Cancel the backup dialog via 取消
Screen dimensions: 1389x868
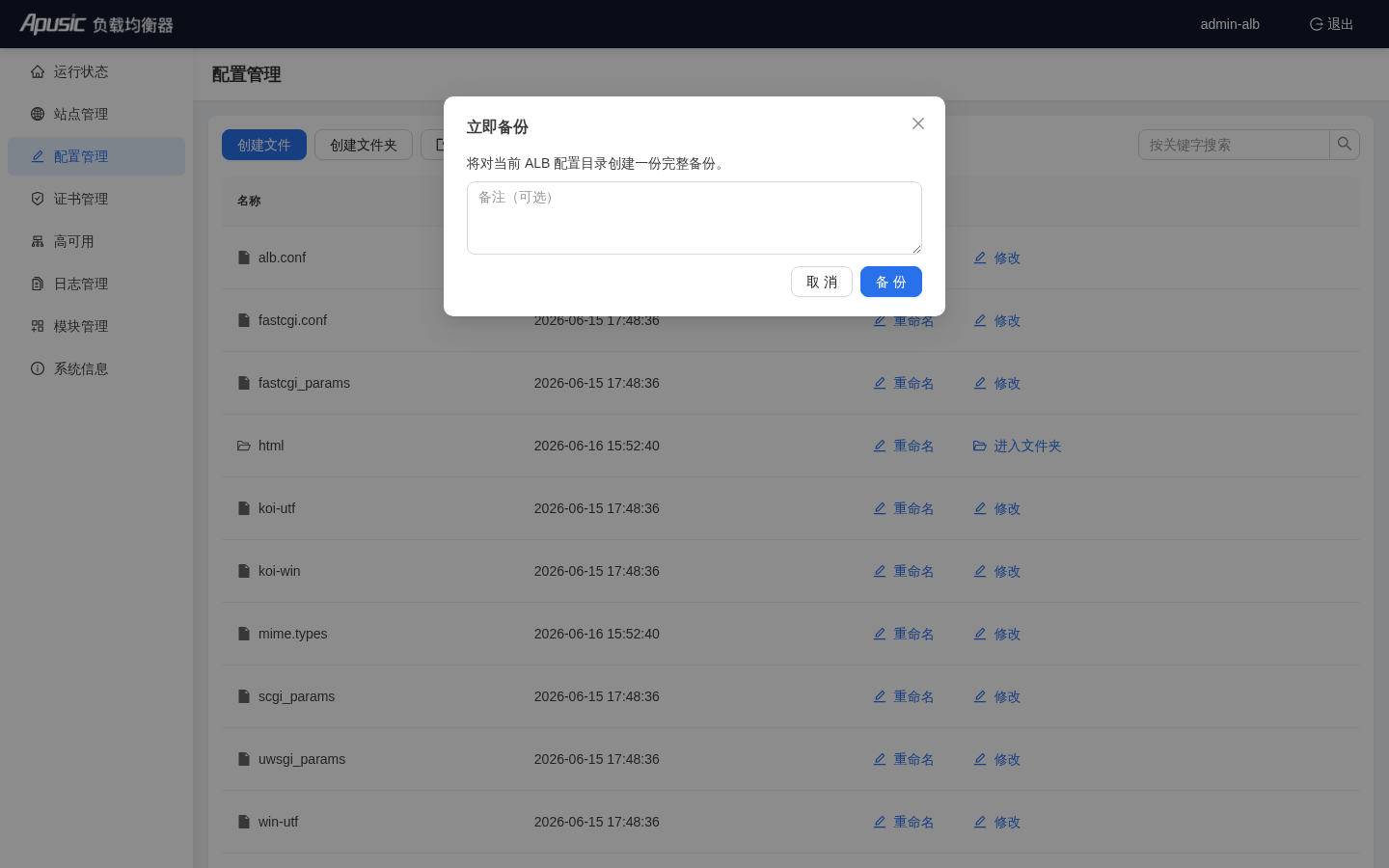(x=822, y=282)
